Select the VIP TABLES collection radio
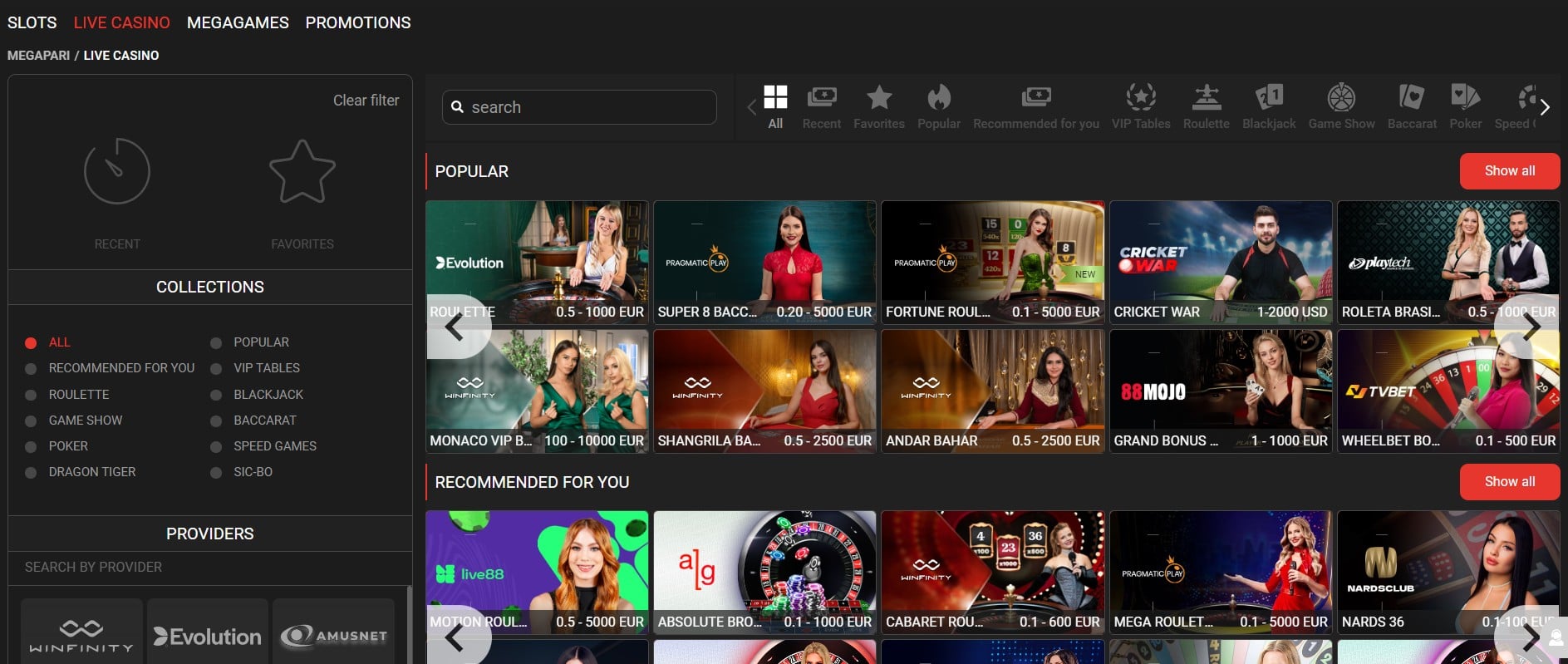The width and height of the screenshot is (1568, 664). tap(216, 368)
